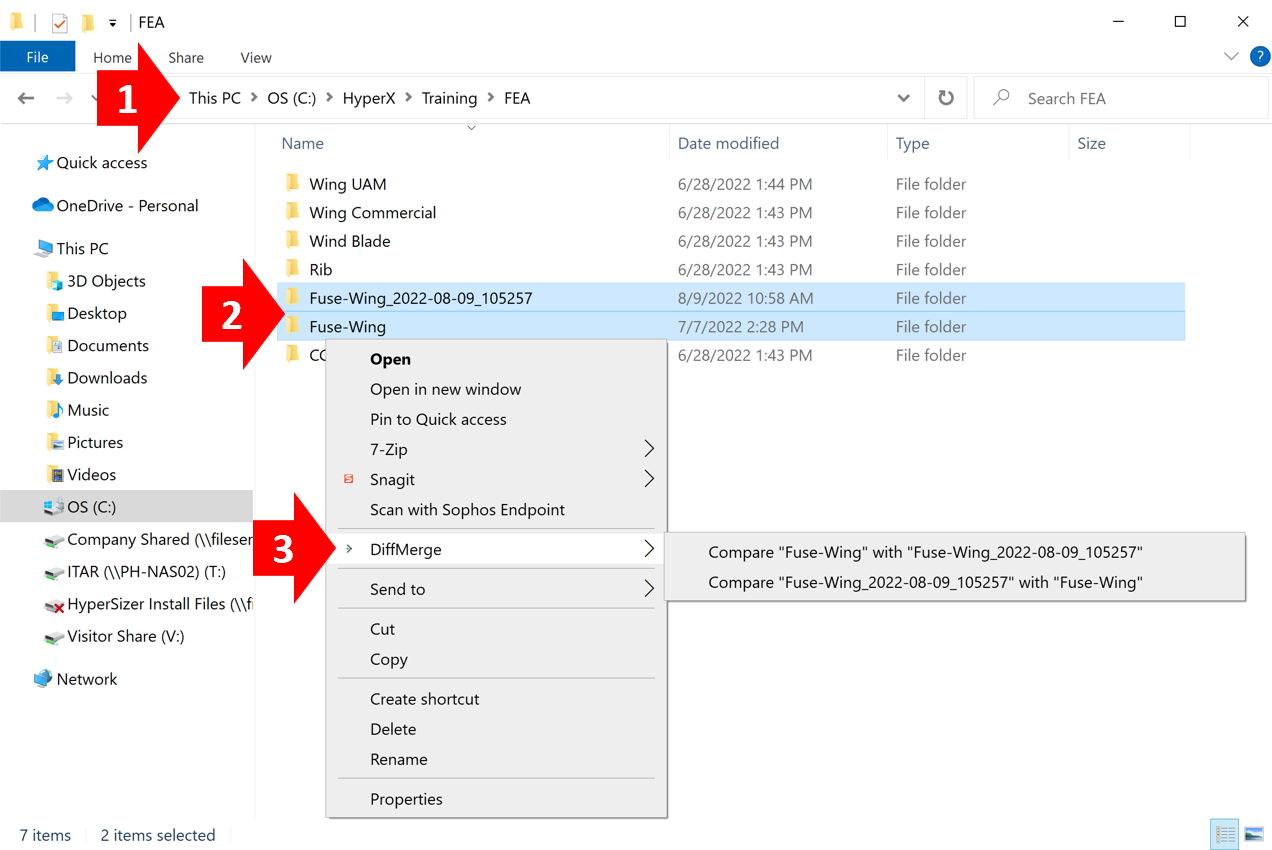Viewport: 1272px width, 850px height.
Task: Open Network in navigation pane
Action: (87, 679)
